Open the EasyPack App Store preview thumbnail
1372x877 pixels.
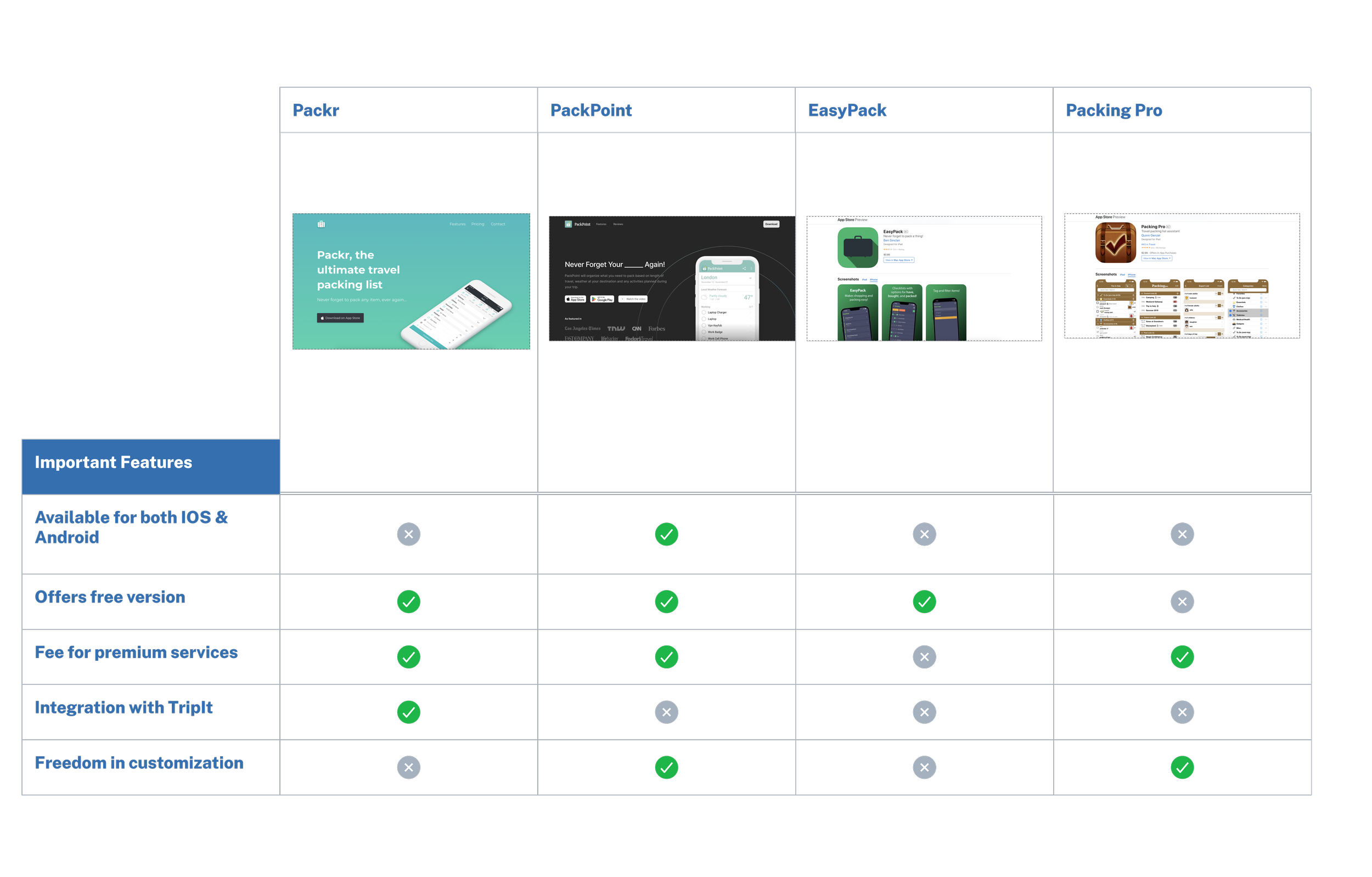click(x=924, y=278)
